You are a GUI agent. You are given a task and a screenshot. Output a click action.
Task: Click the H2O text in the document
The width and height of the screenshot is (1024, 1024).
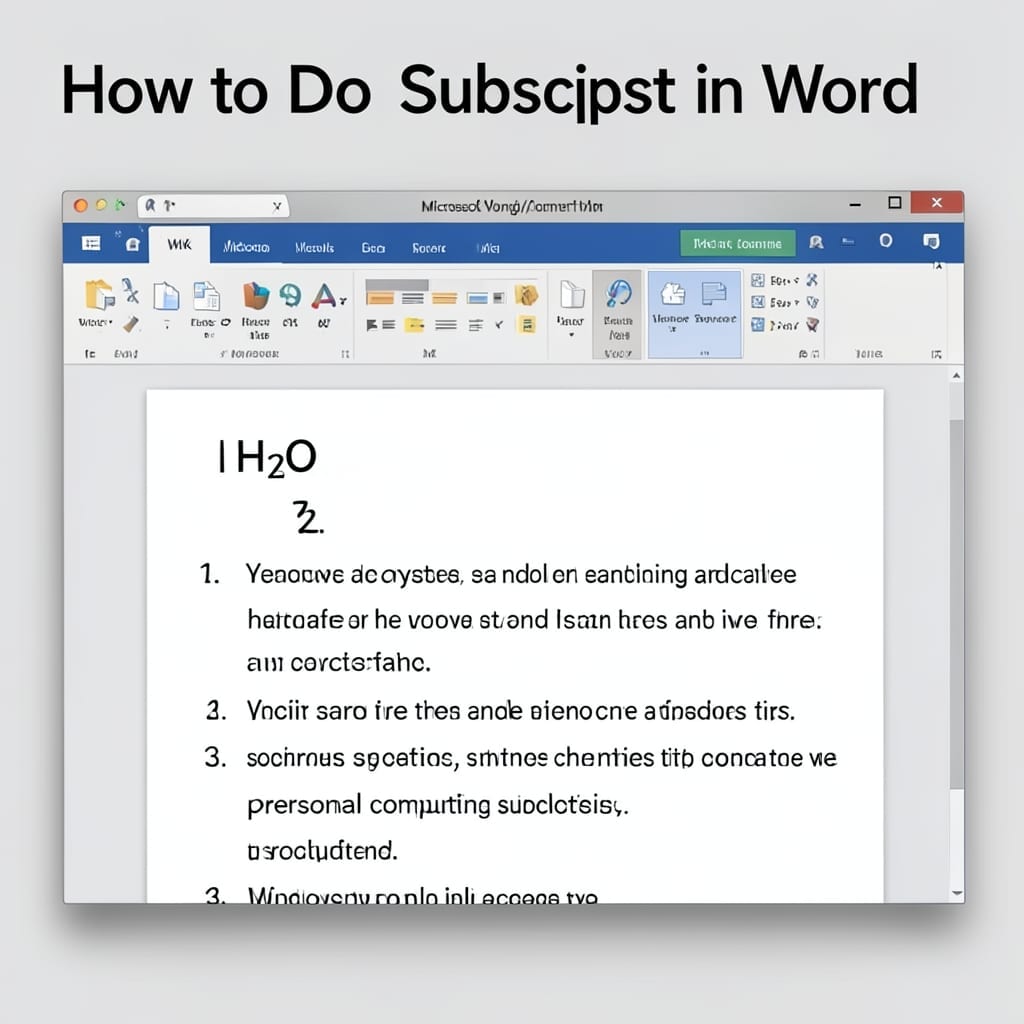coord(276,458)
